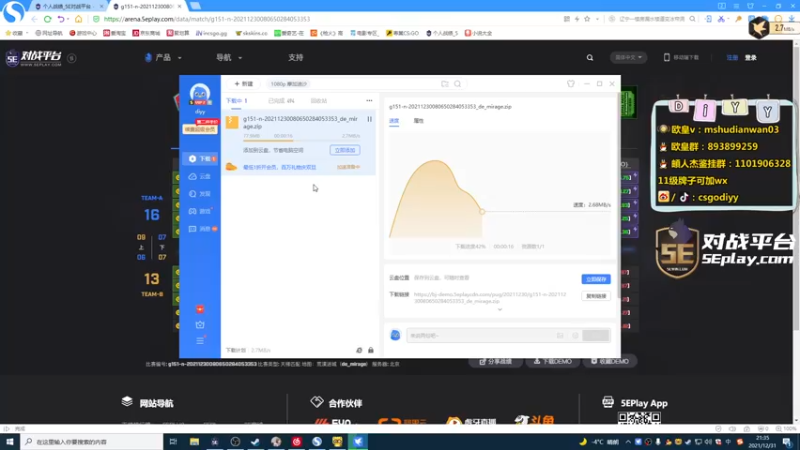This screenshot has height=450, width=800.
Task: Click the browser home icon
Action: pyautogui.click(x=78, y=19)
